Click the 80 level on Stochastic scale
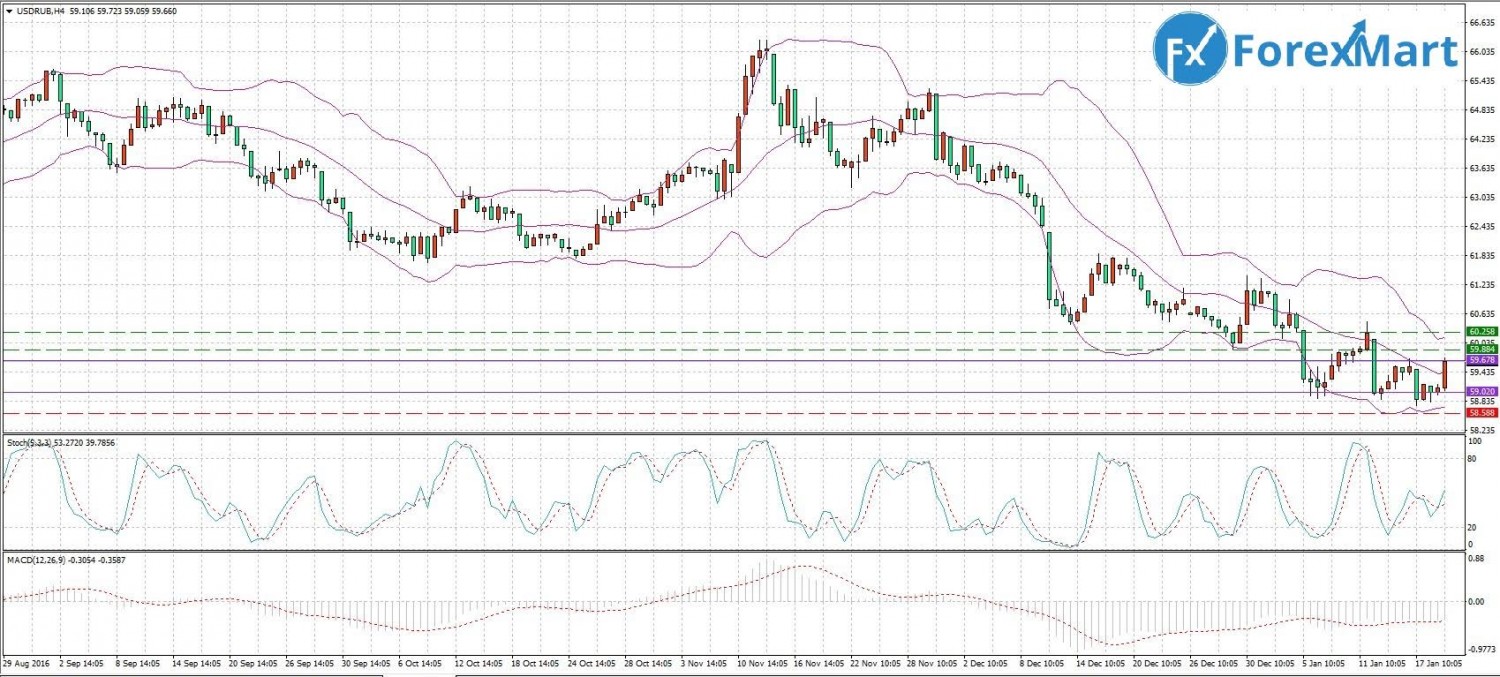 tap(1473, 459)
